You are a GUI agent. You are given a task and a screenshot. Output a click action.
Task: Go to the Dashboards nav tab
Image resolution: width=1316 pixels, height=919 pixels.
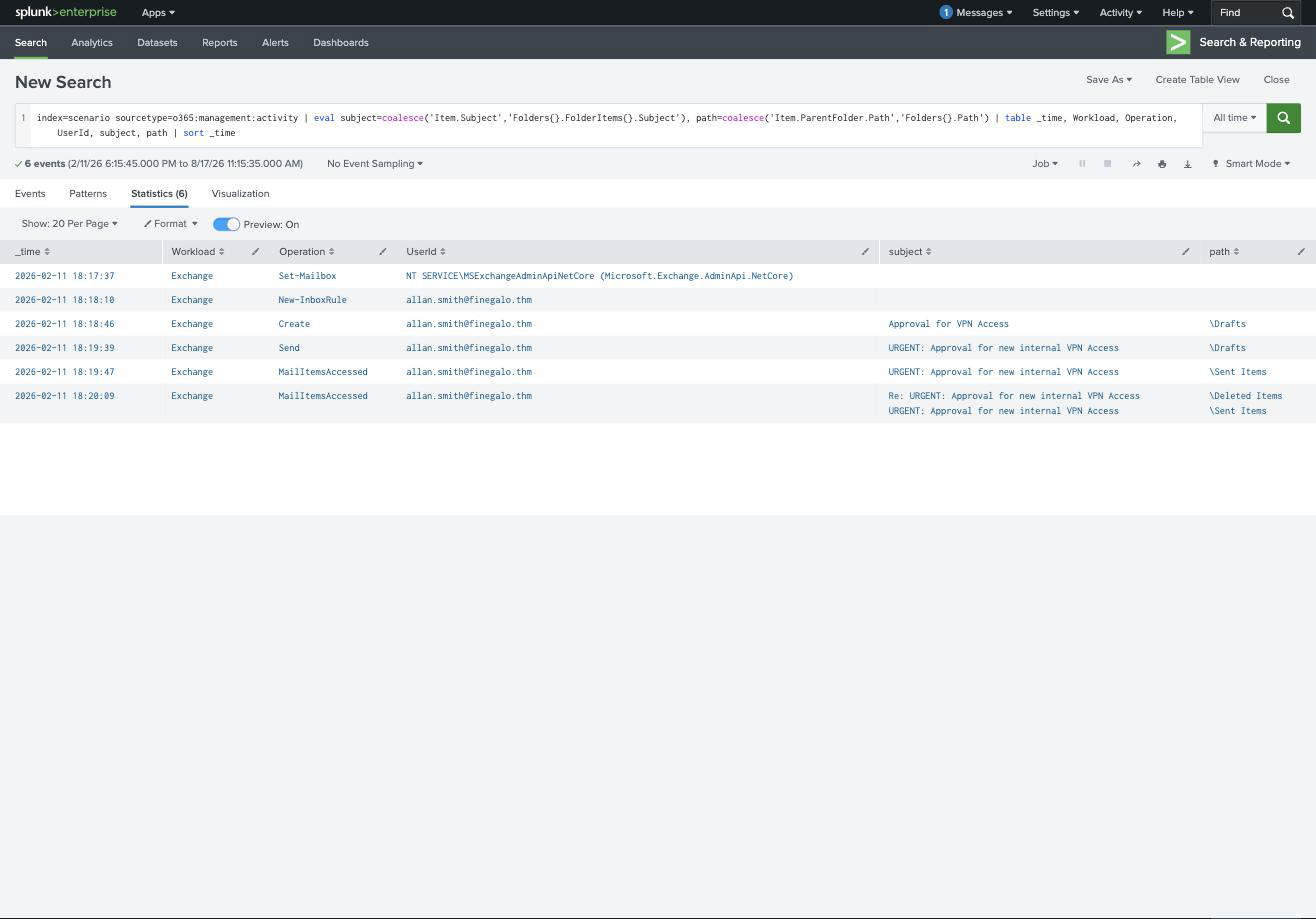tap(341, 43)
